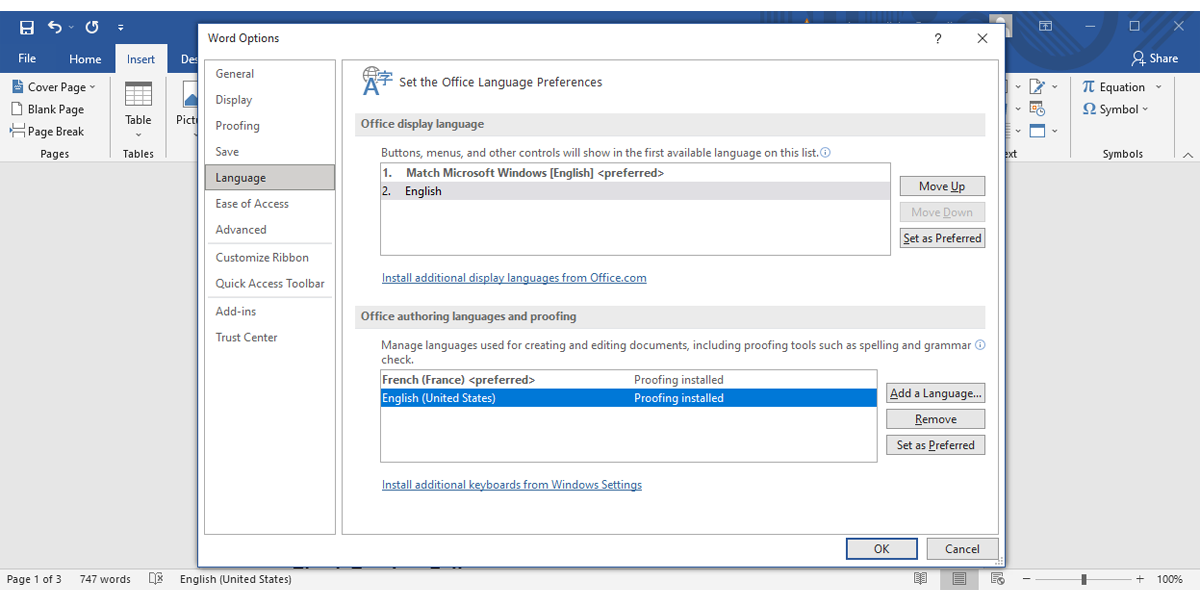Open the Equation dropdown arrow
This screenshot has height=600, width=1200.
(x=1160, y=86)
